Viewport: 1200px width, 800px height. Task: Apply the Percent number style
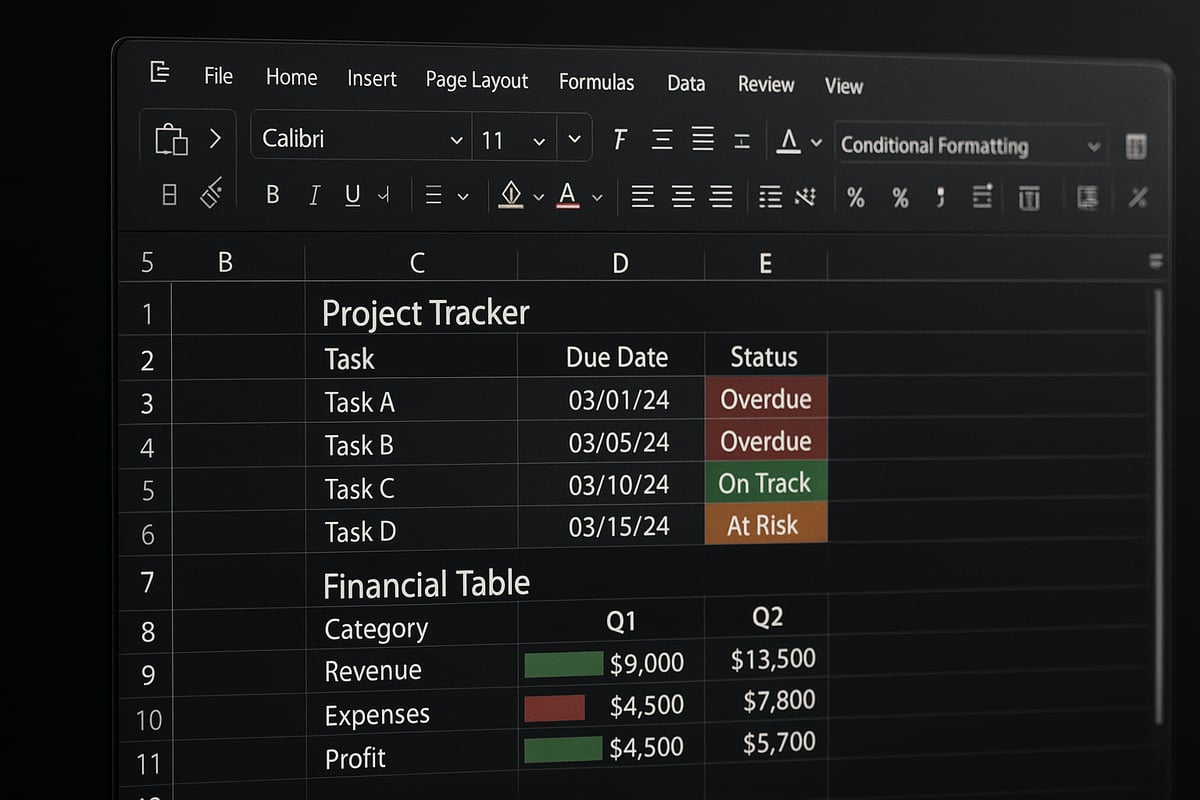tap(855, 198)
